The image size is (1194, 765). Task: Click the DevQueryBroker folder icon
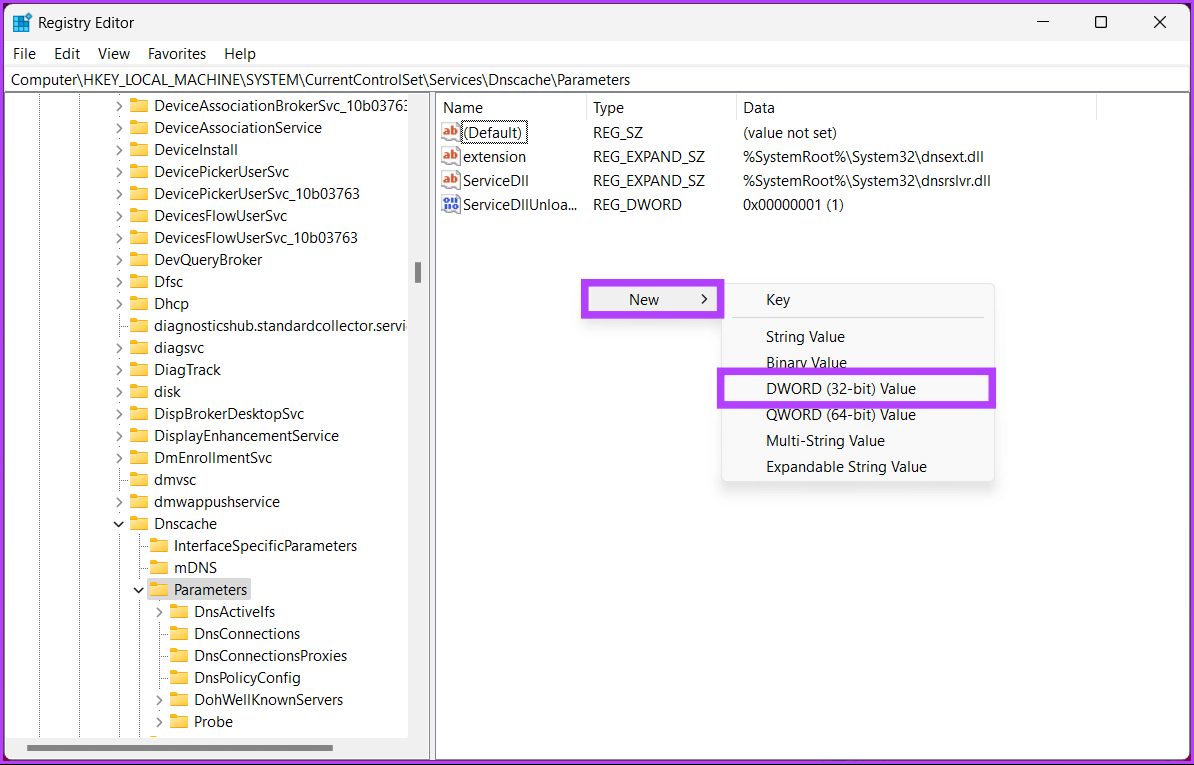[x=139, y=260]
